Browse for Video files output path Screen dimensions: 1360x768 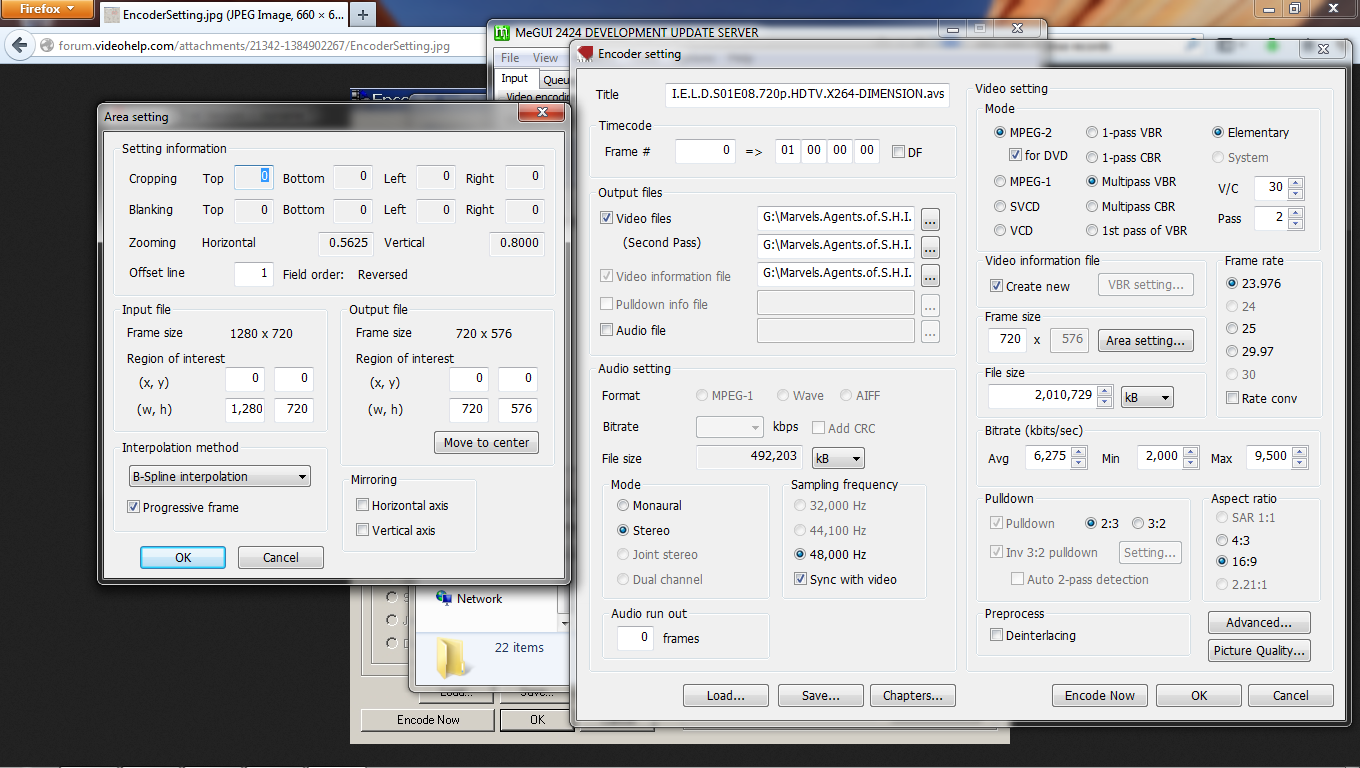[x=930, y=218]
